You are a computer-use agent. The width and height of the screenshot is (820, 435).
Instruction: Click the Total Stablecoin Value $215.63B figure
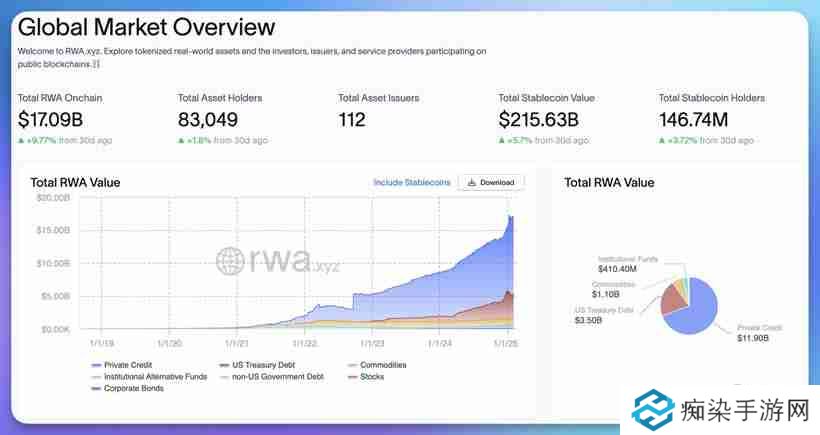click(545, 120)
